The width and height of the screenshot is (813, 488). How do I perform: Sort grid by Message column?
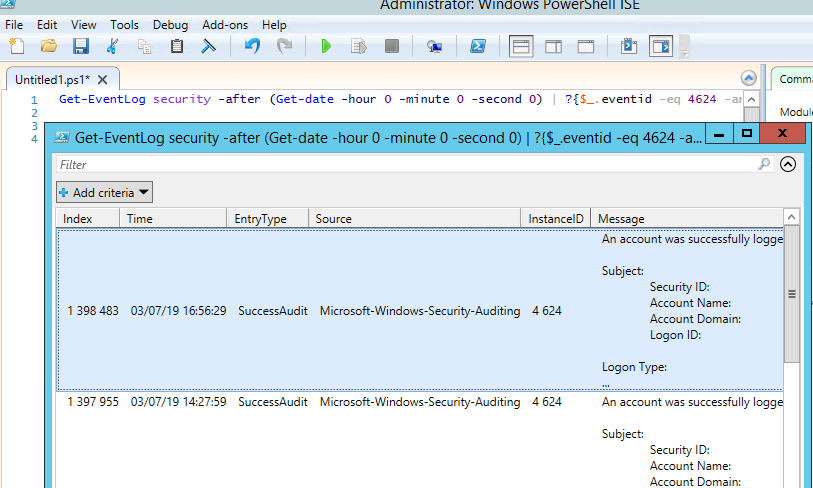[x=687, y=218]
